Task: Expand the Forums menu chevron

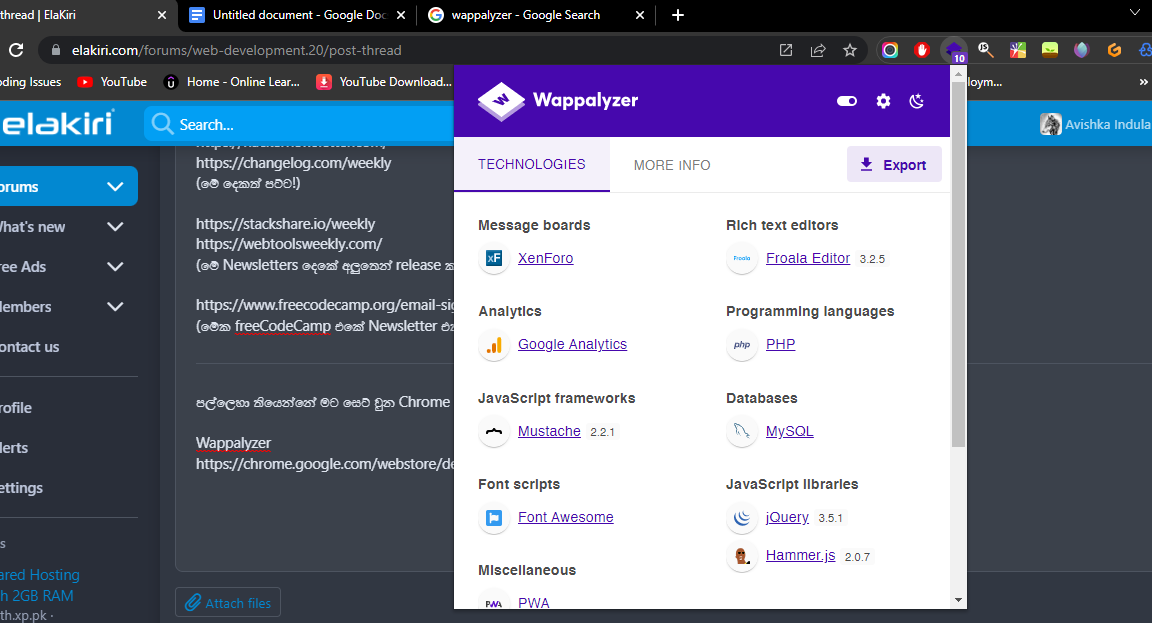Action: (x=115, y=187)
